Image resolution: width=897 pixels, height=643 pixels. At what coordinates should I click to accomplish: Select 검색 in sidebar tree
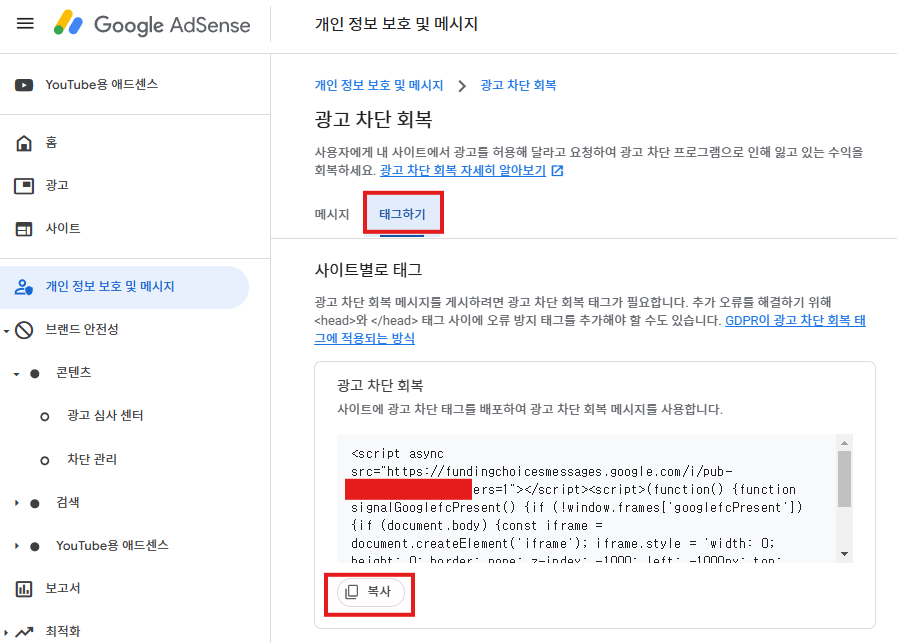coord(68,502)
